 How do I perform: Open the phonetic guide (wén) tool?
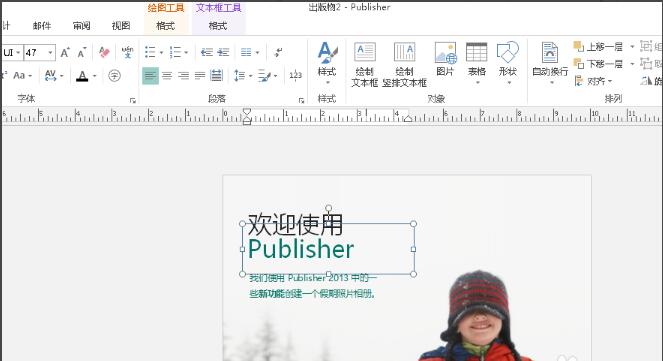coord(127,52)
